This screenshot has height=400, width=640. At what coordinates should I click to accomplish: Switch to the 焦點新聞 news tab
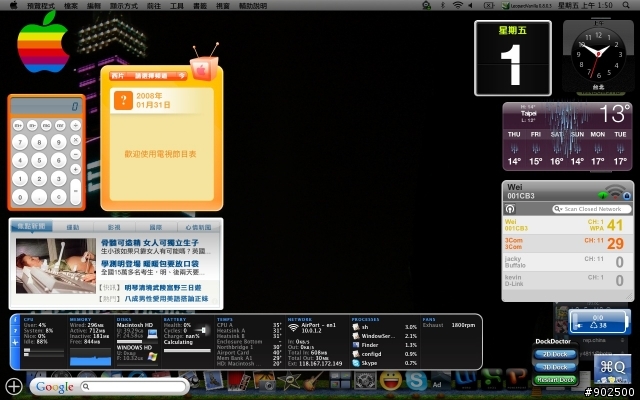tap(31, 227)
